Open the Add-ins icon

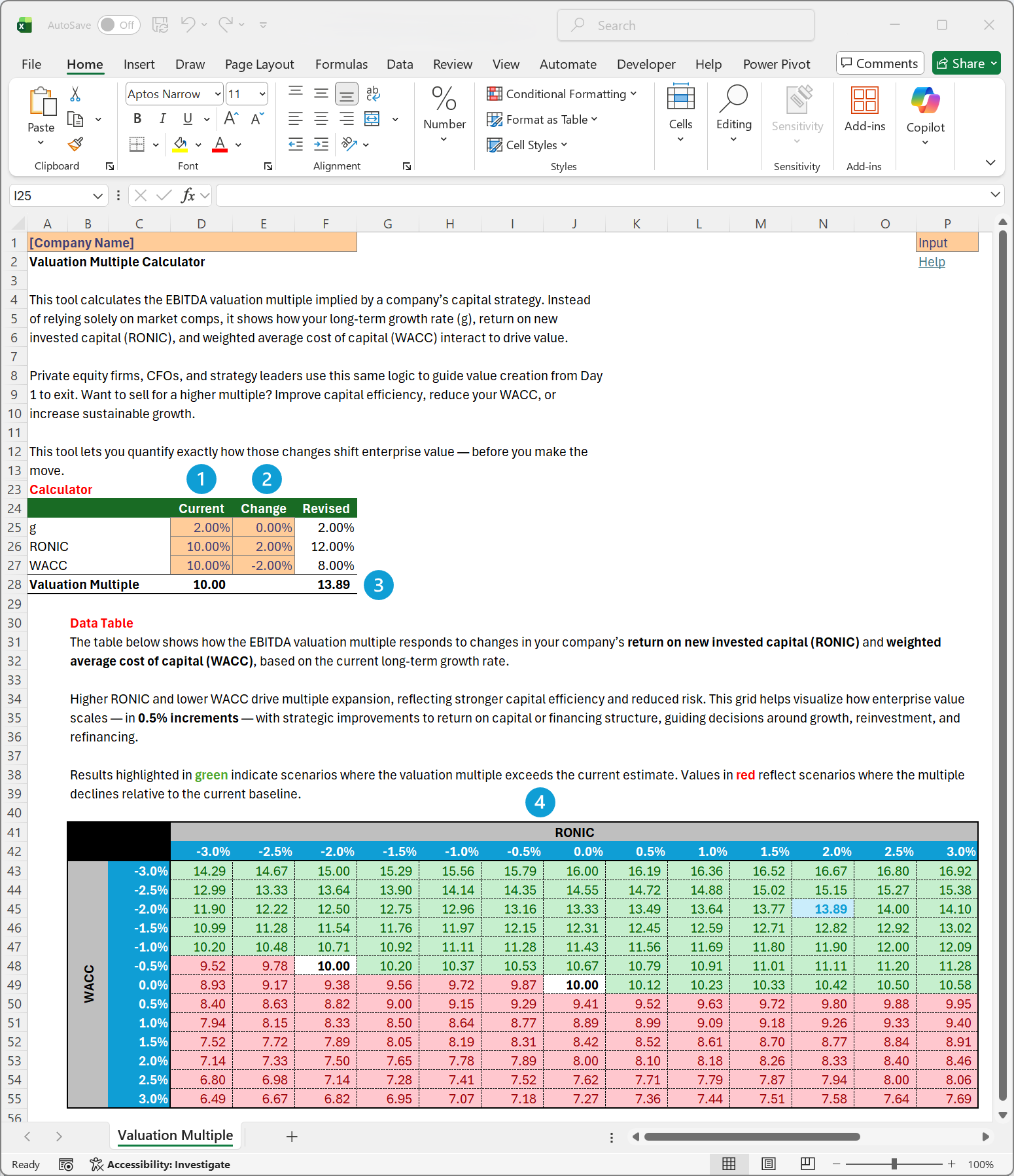(864, 110)
